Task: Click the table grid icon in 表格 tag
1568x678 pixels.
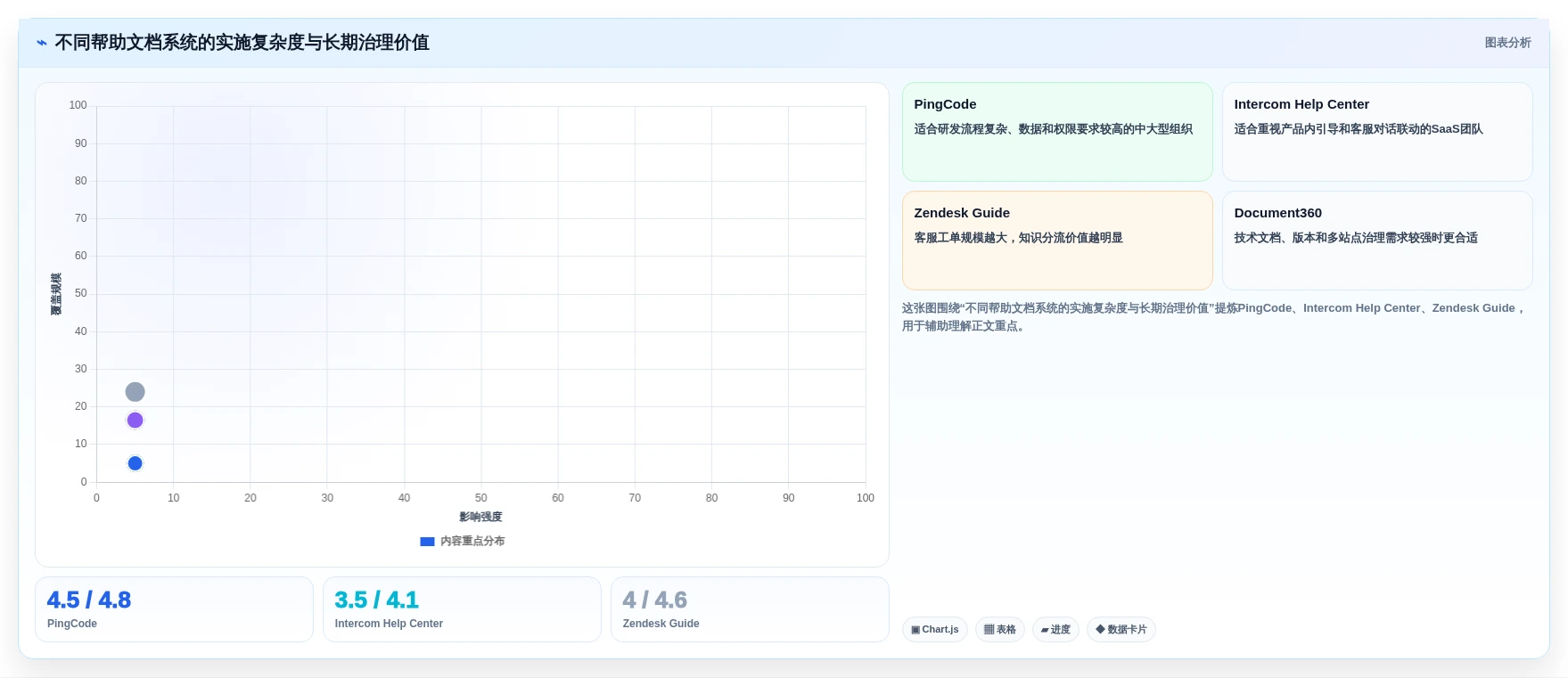Action: [x=989, y=630]
